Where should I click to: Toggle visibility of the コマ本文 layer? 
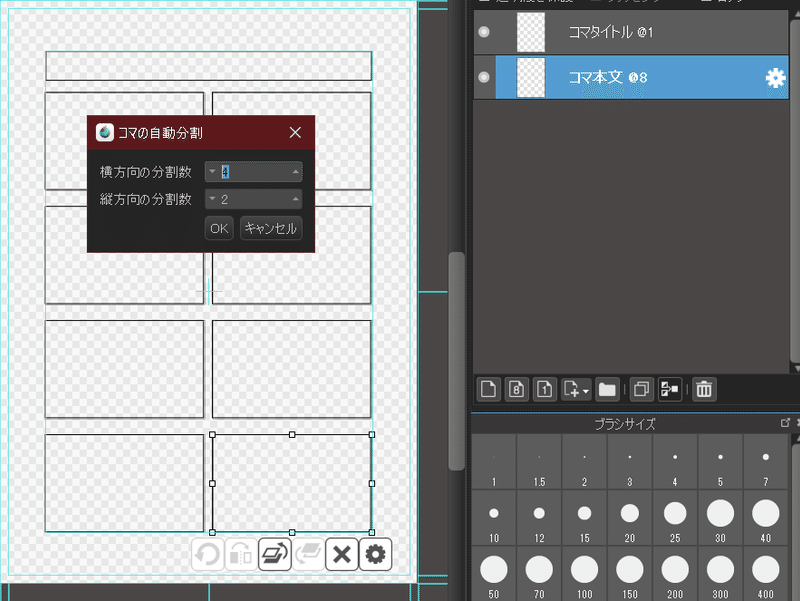(484, 77)
